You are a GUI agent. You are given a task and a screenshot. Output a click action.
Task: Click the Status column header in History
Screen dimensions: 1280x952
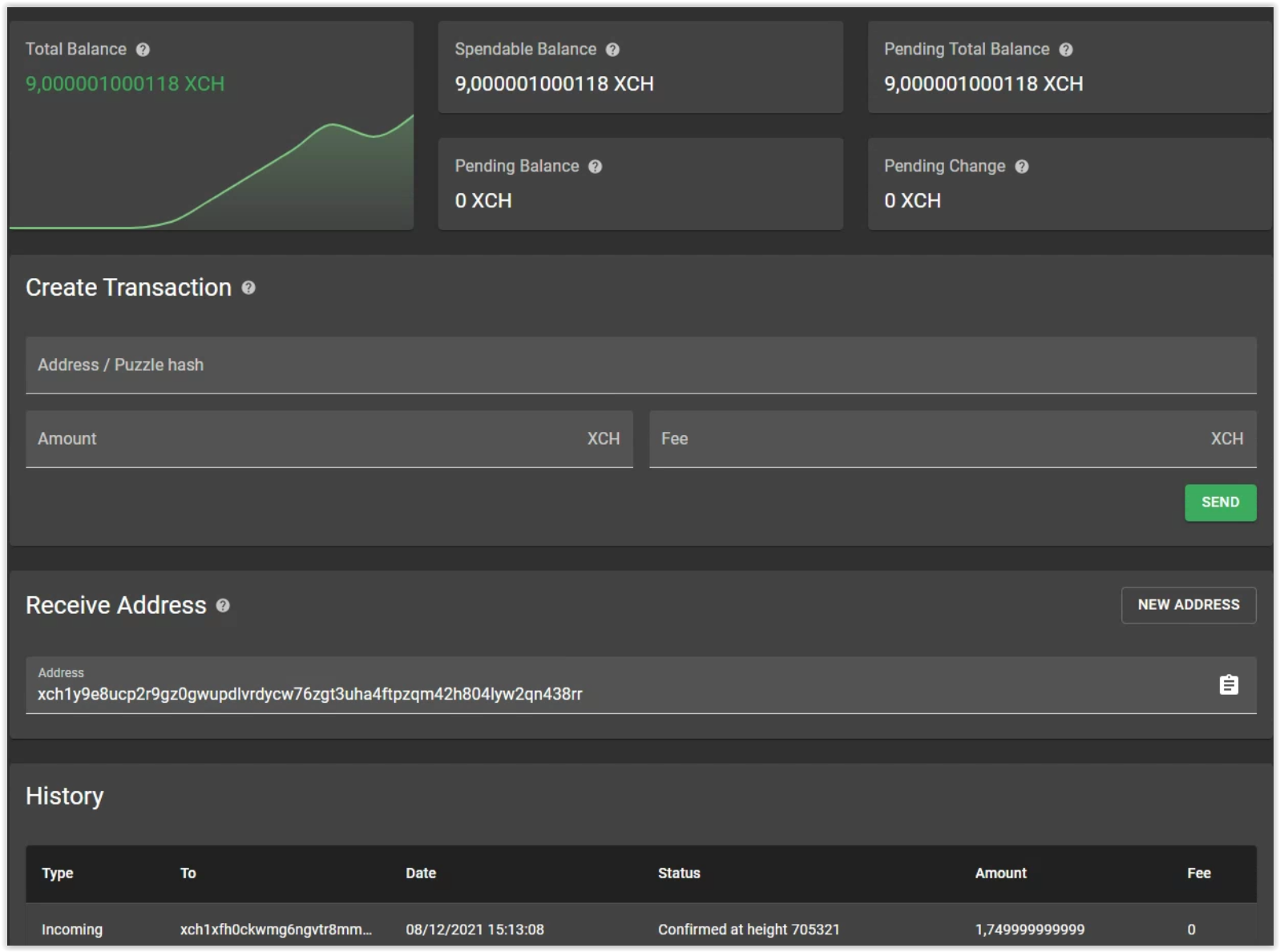(x=679, y=873)
